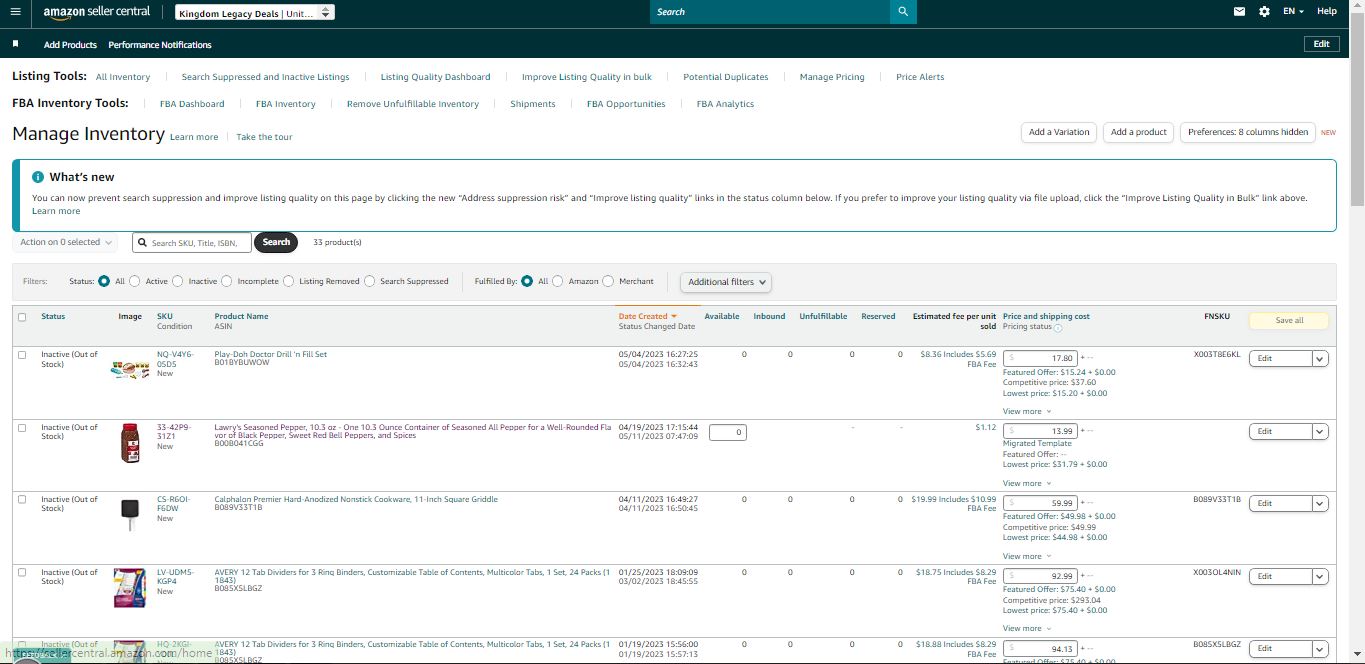Viewport: 1365px width, 664px height.
Task: Click the top Search text field
Action: [770, 12]
